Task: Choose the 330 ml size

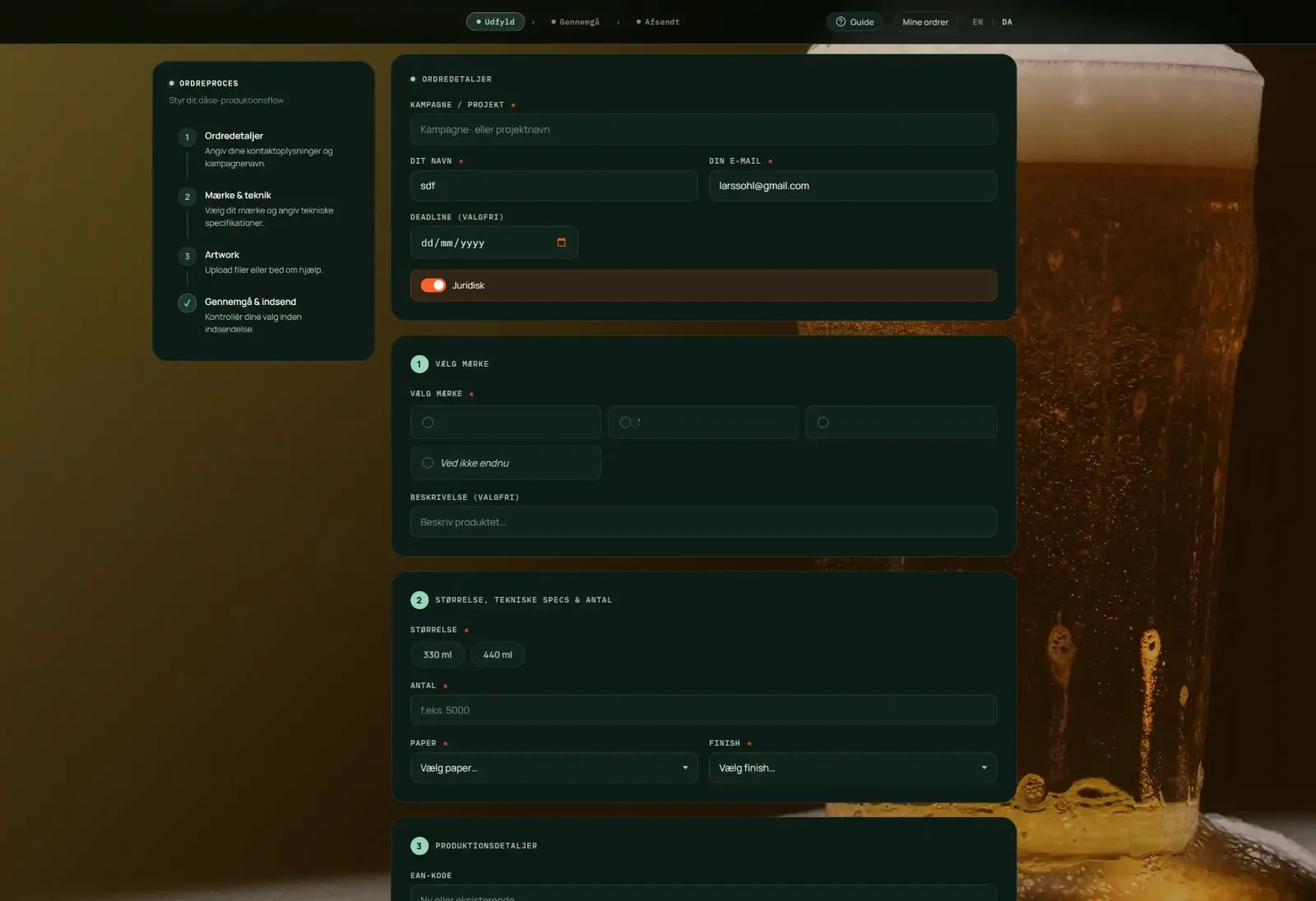Action: coord(438,655)
